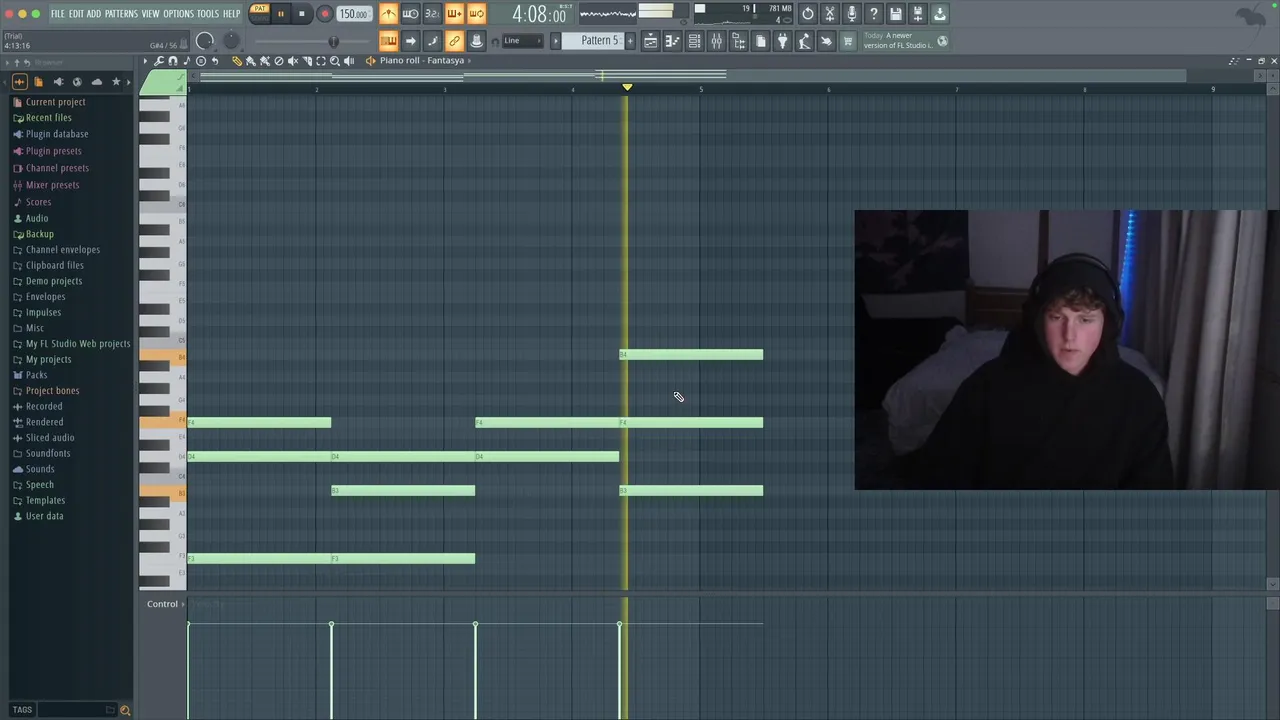Viewport: 1280px width, 720px height.
Task: Activate the Select tool in piano roll
Action: pos(321,61)
